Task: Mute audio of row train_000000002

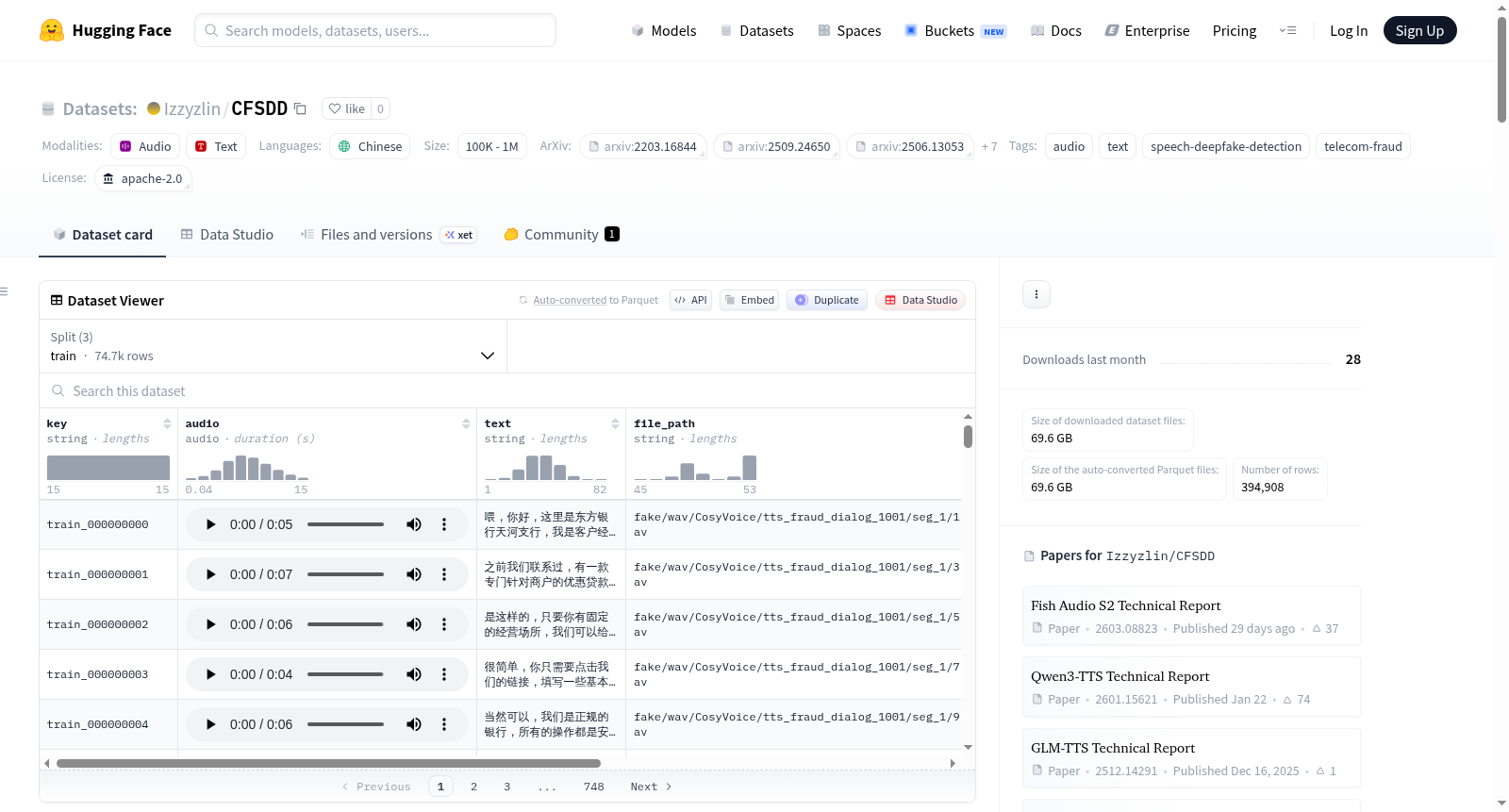Action: [414, 624]
